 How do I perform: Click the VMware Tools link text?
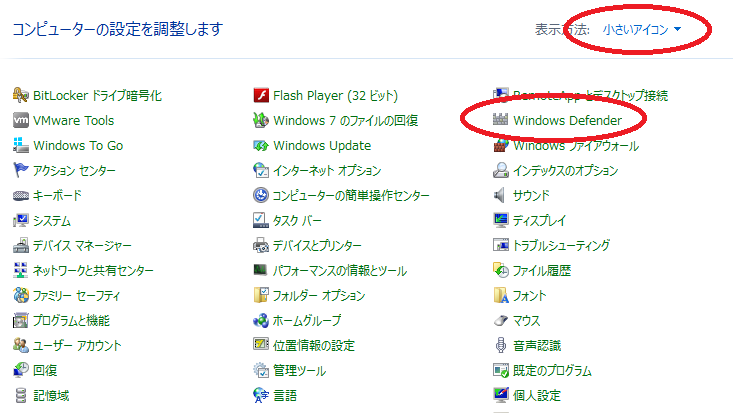(x=73, y=121)
